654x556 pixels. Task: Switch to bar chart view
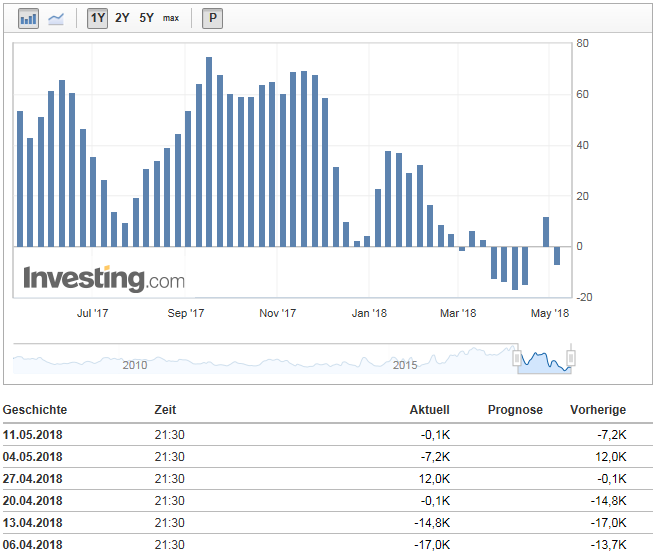point(28,18)
